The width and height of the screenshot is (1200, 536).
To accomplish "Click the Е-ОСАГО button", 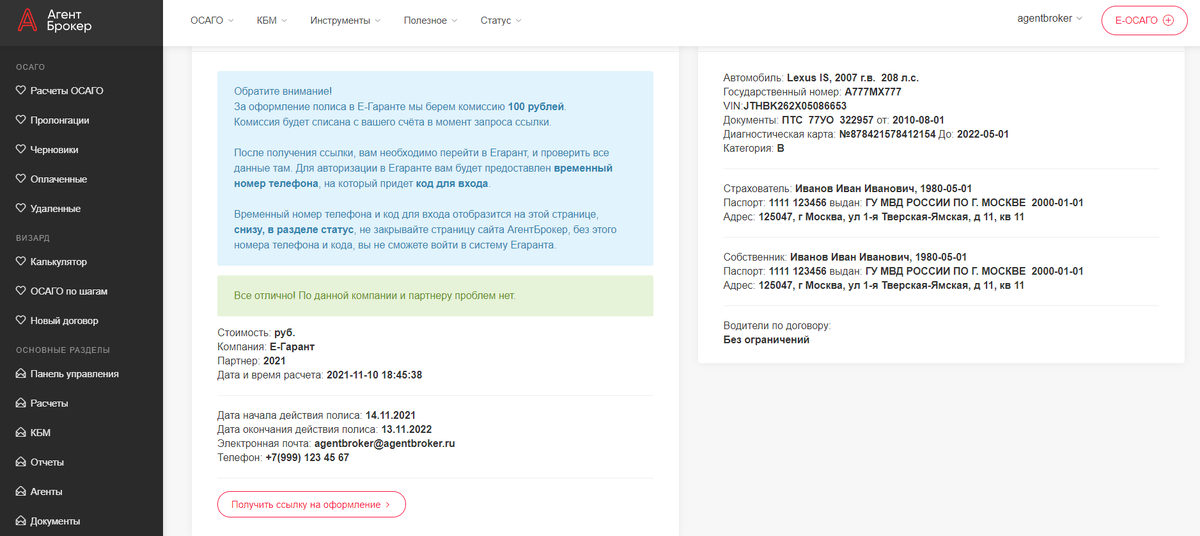I will point(1144,20).
